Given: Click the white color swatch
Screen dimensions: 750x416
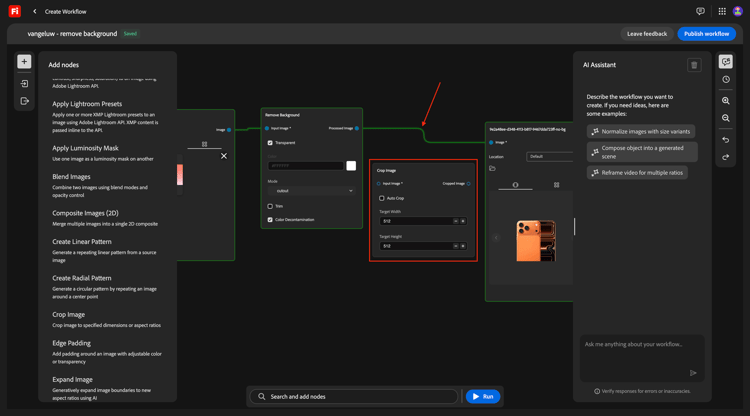Looking at the screenshot, I should point(351,165).
